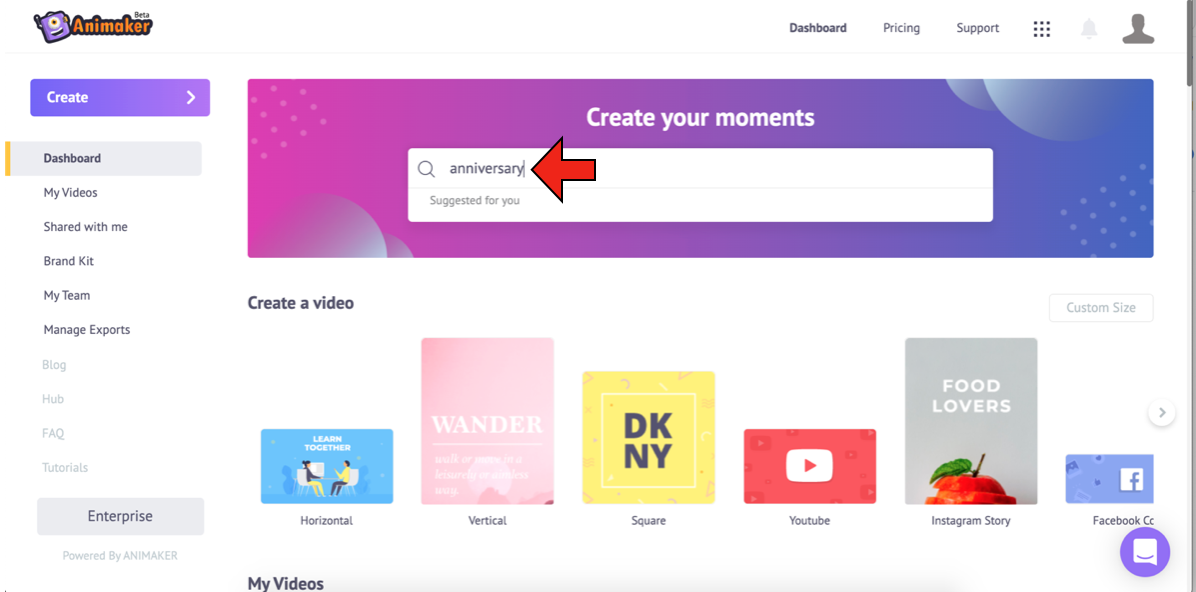Open the chat support bubble
Viewport: 1196px width, 592px height.
1144,551
